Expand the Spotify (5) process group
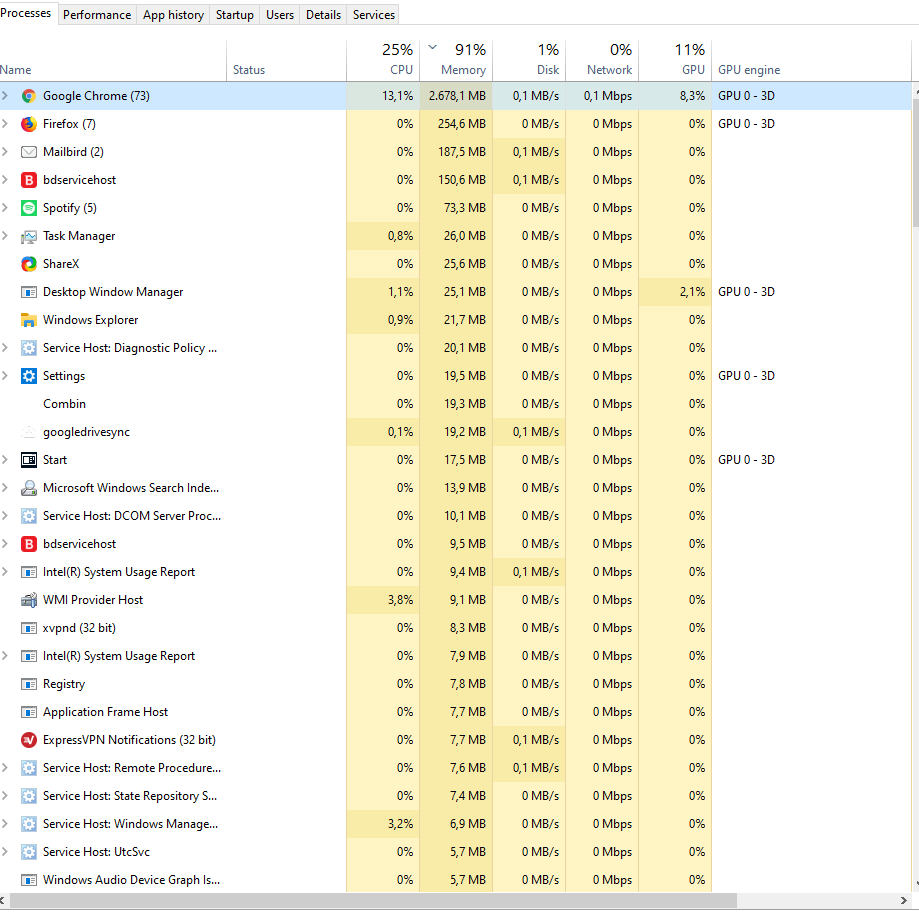 5,208
